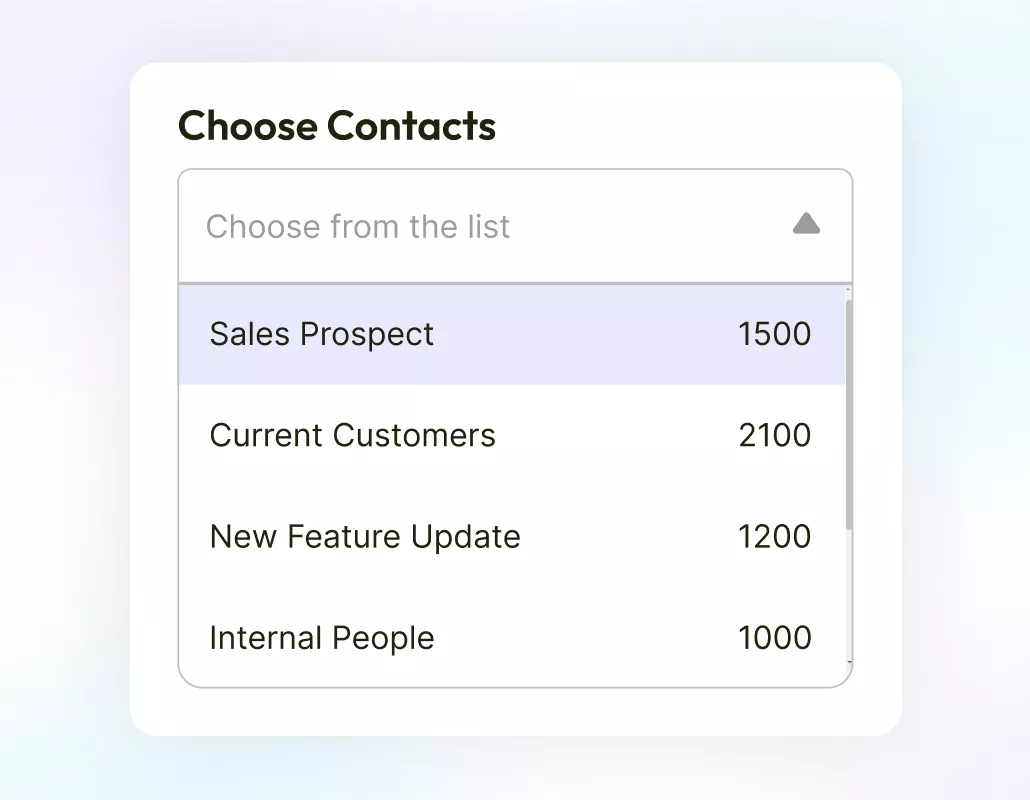1030x800 pixels.
Task: Click the count 2100 next to Current Customers
Action: [774, 435]
